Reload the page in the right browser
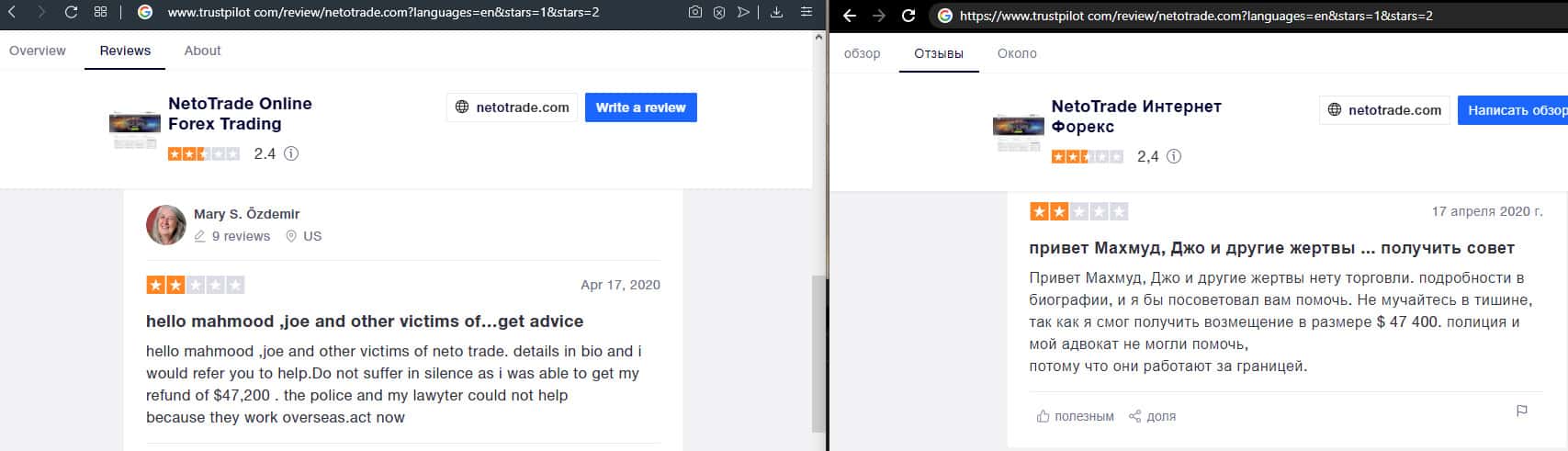This screenshot has width=1568, height=451. [x=908, y=16]
